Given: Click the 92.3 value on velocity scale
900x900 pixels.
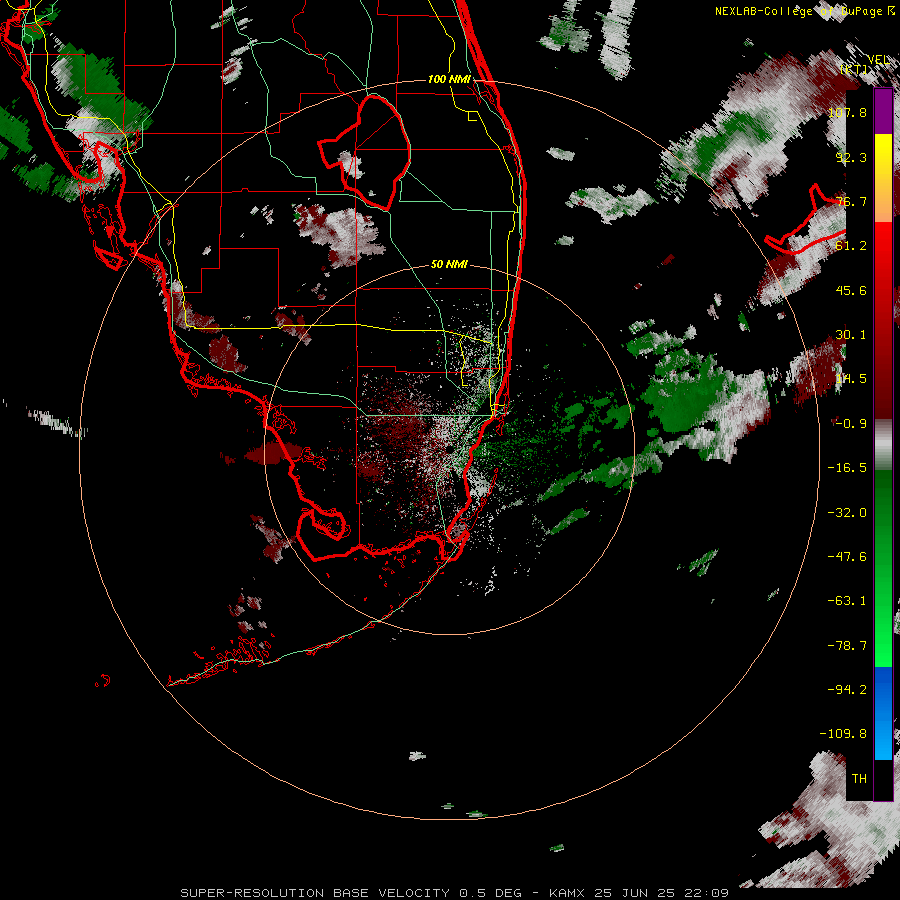Looking at the screenshot, I should [851, 157].
